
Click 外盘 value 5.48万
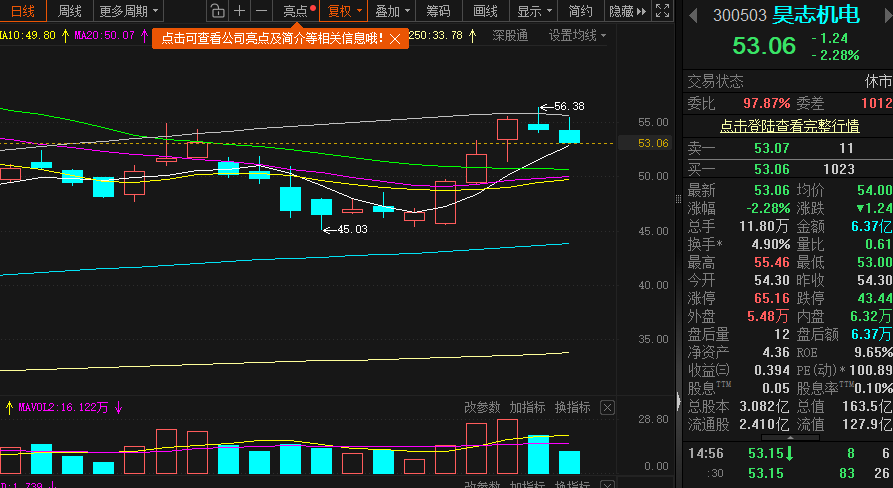point(768,316)
